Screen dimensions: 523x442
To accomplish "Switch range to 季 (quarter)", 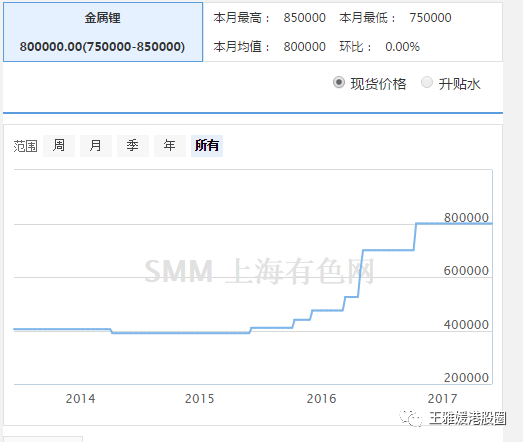I will coord(133,146).
